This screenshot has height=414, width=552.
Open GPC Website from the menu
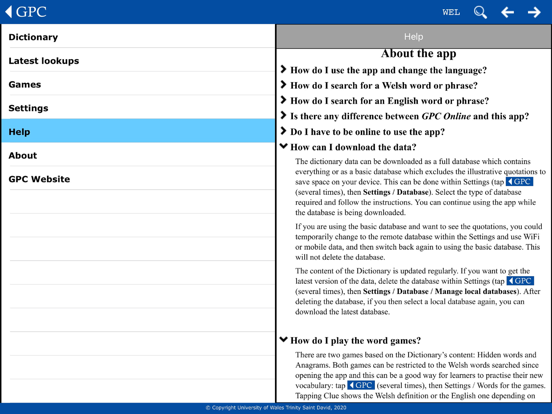coord(138,178)
